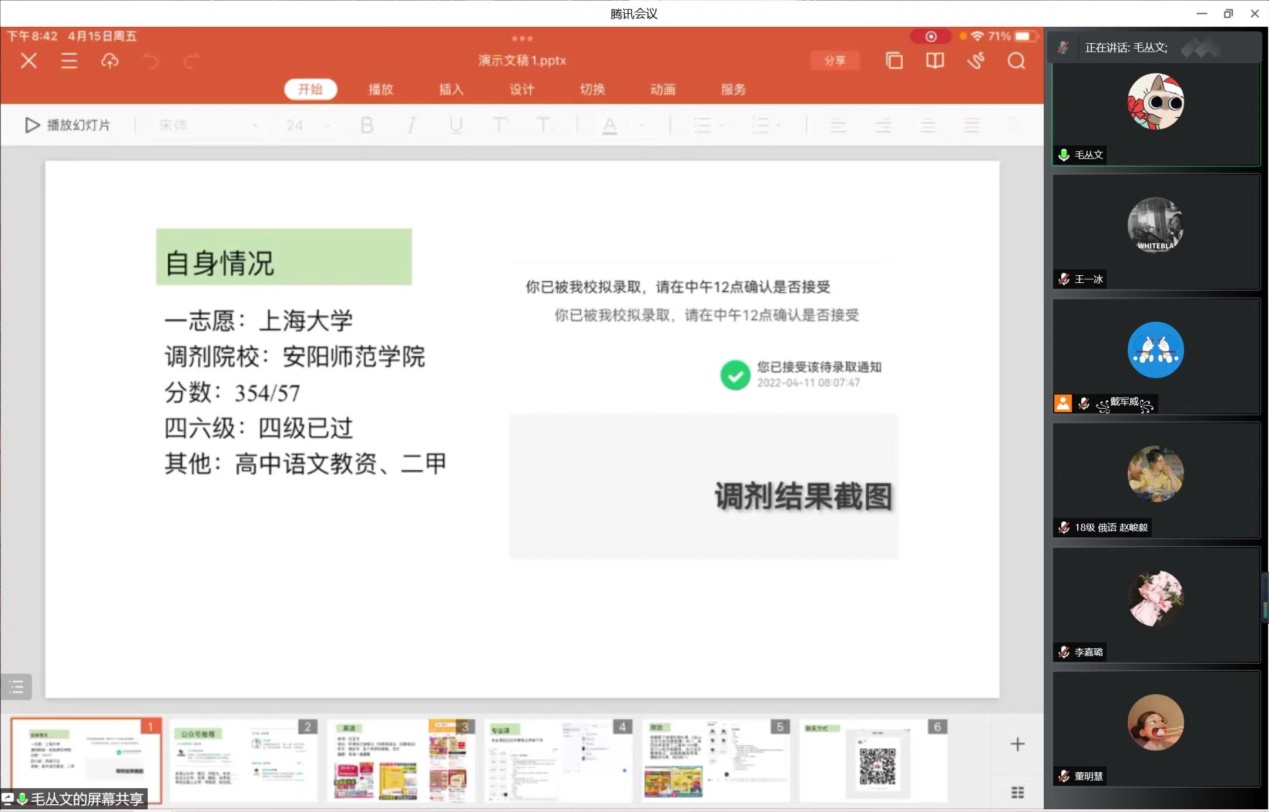The image size is (1269, 812).
Task: Expand the font color dropdown arrow
Action: tap(641, 126)
